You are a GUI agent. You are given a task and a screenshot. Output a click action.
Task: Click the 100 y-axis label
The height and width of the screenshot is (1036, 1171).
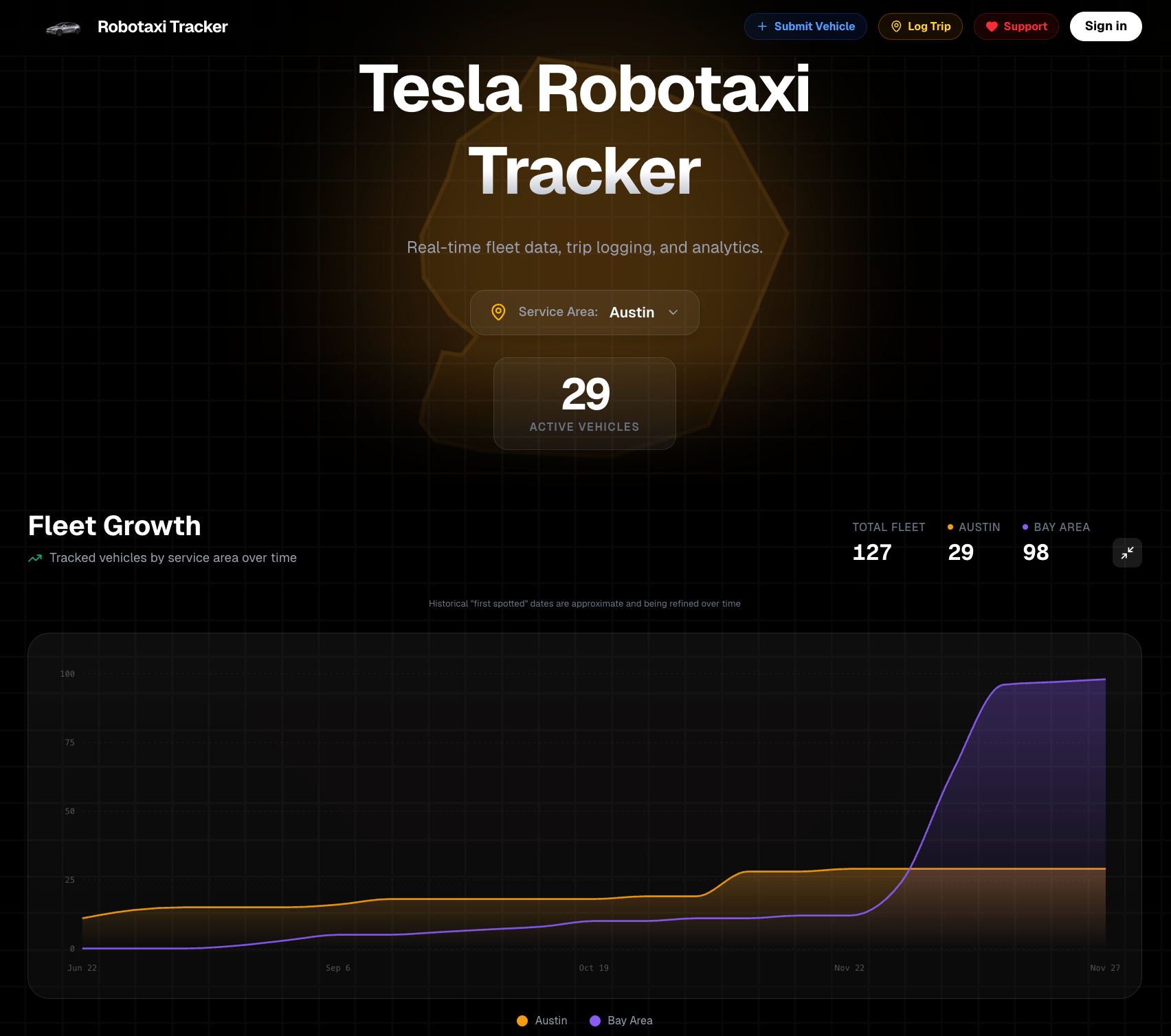point(67,674)
